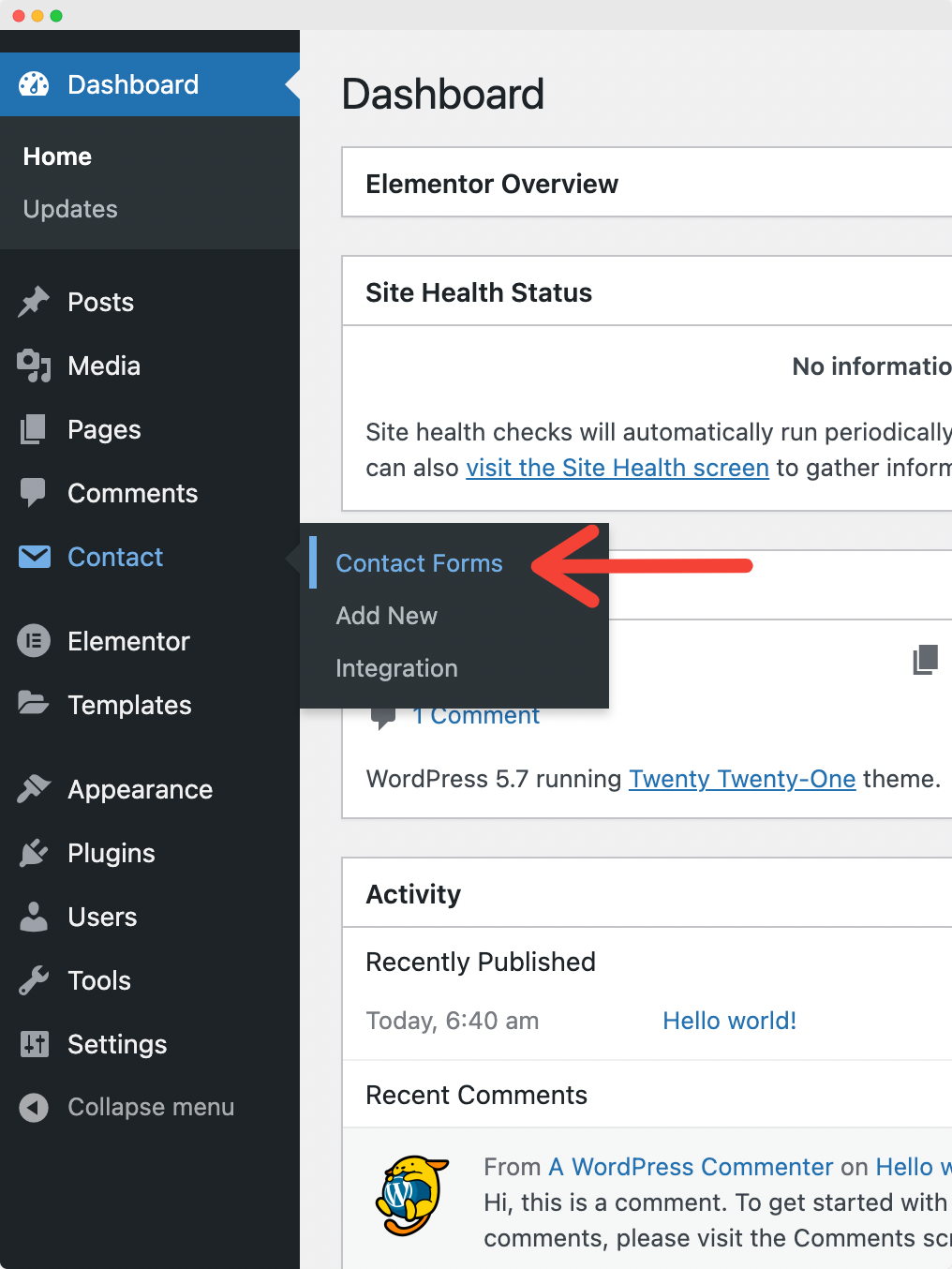This screenshot has height=1269, width=952.
Task: Open Integration from the Contact submenu
Action: pos(396,668)
